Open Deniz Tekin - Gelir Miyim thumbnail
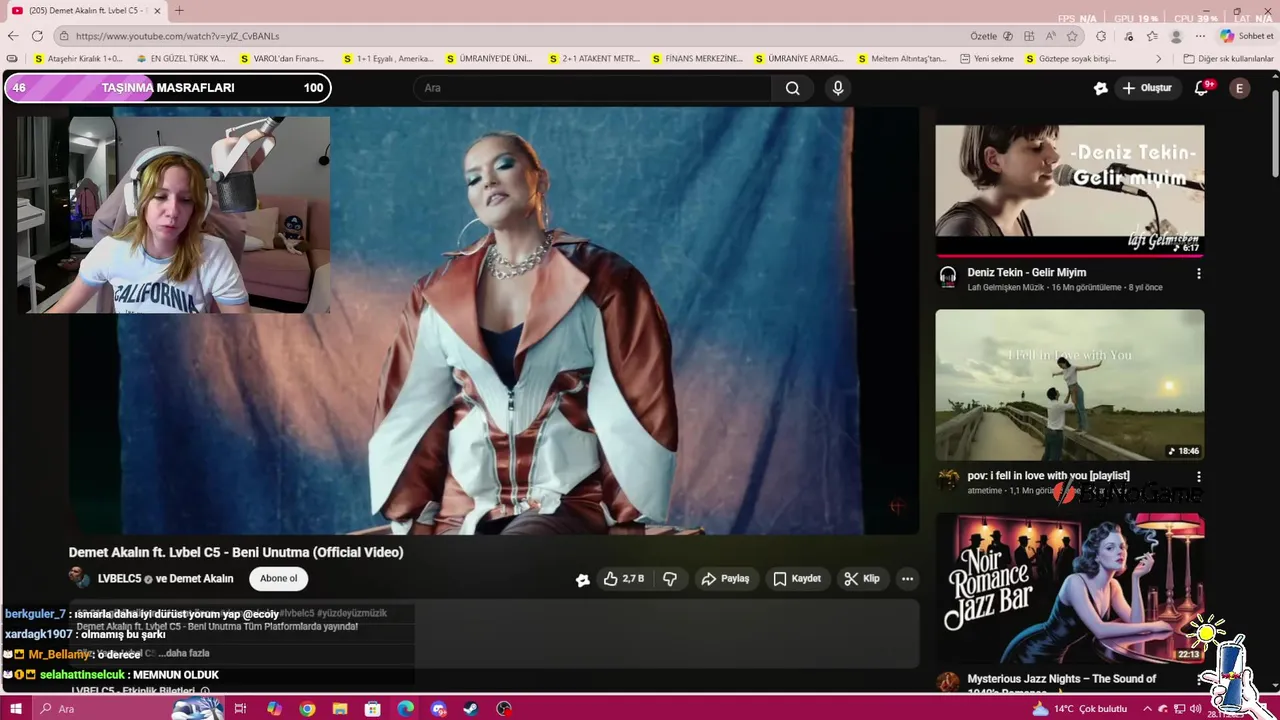This screenshot has width=1280, height=720. click(1069, 190)
